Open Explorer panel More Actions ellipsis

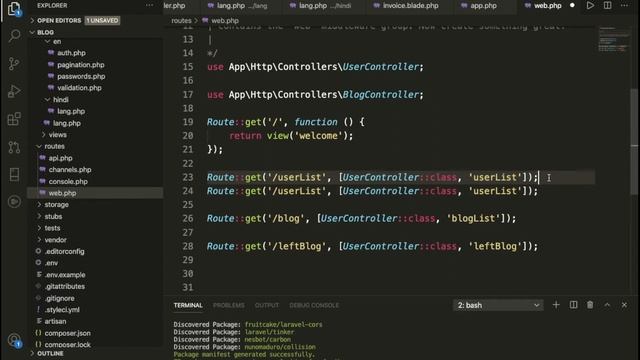coord(149,6)
